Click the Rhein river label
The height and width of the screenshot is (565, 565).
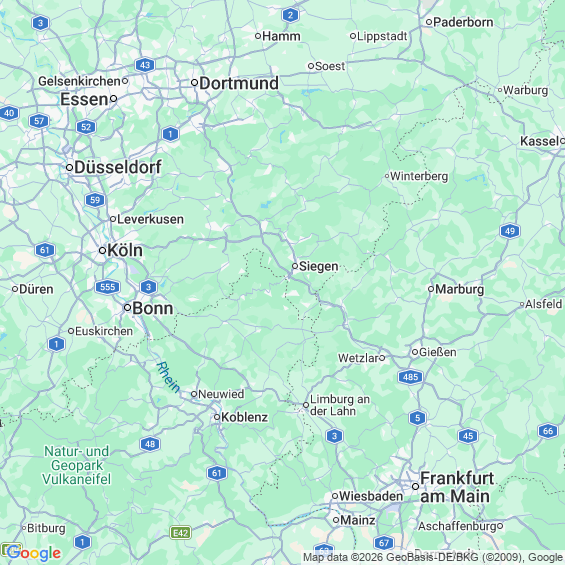pos(168,377)
